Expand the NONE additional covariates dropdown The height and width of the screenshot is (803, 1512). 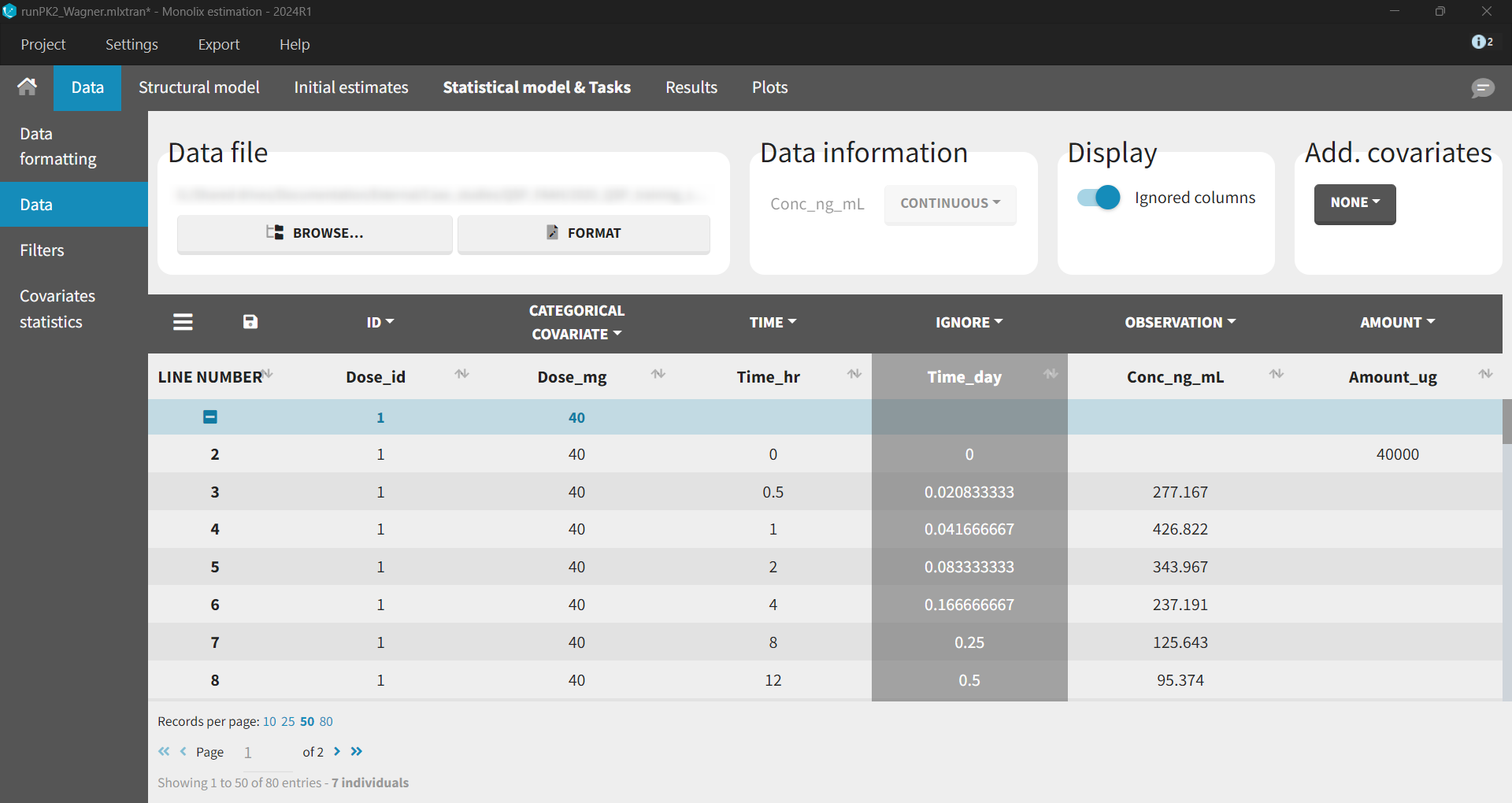click(1354, 203)
